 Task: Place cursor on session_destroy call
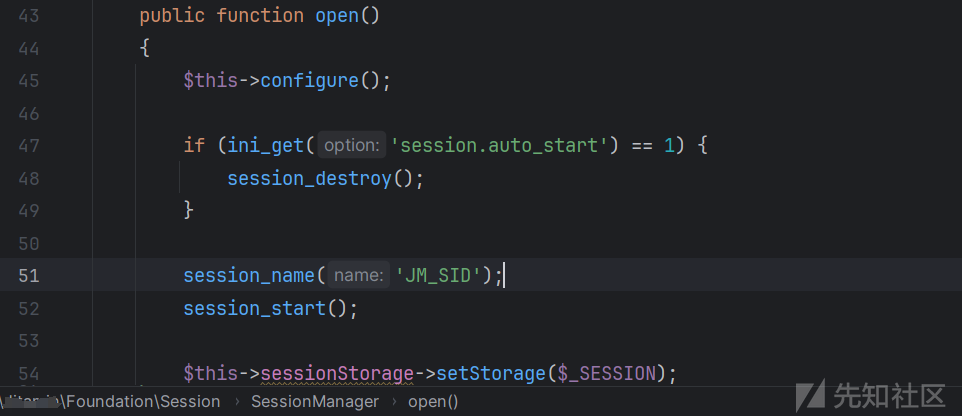click(309, 179)
